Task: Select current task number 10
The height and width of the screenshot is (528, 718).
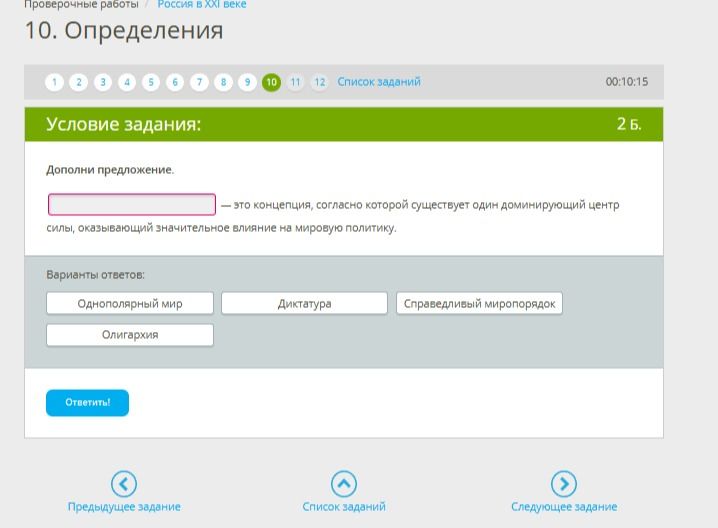Action: pos(272,82)
